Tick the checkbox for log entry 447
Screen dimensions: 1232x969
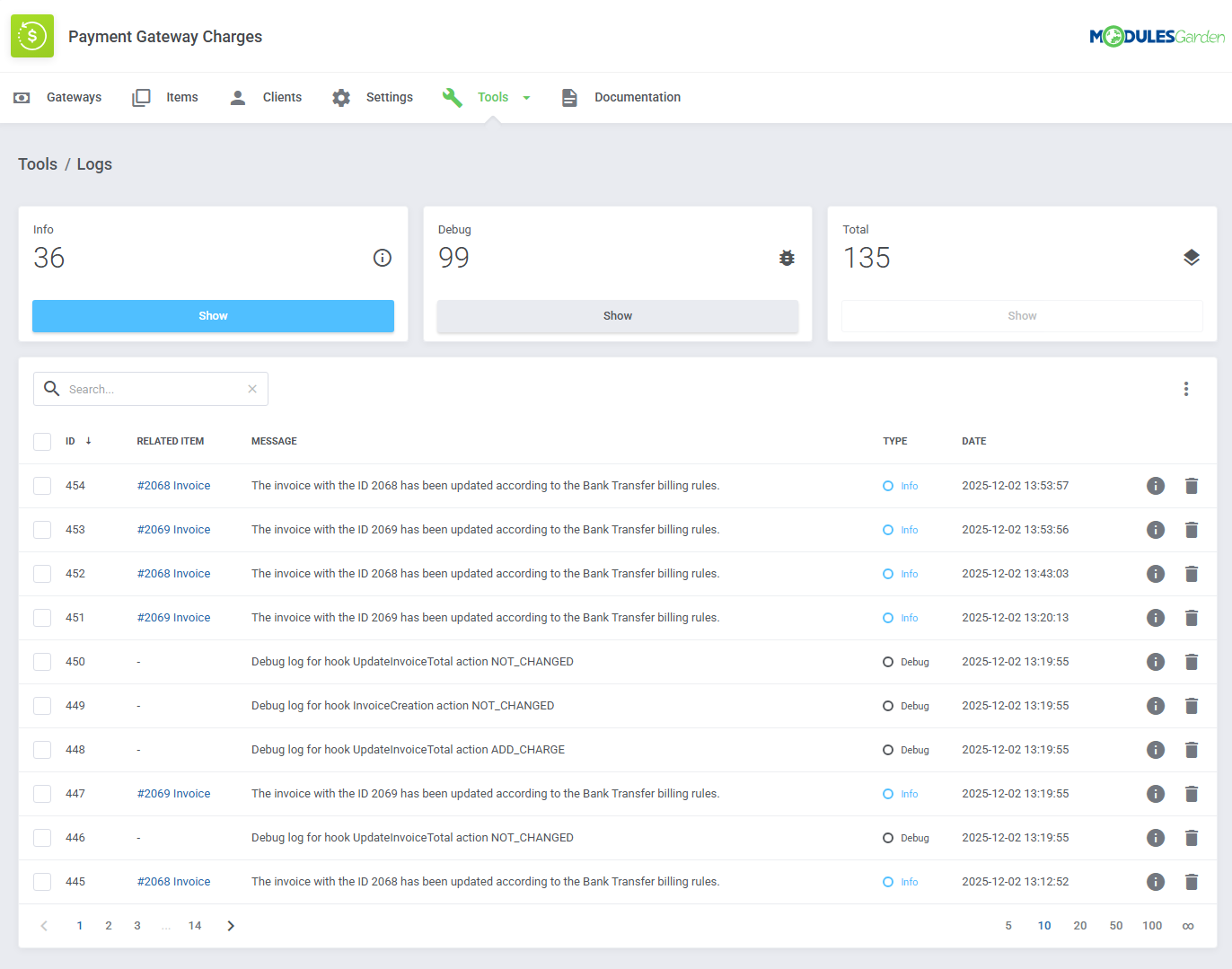[42, 793]
